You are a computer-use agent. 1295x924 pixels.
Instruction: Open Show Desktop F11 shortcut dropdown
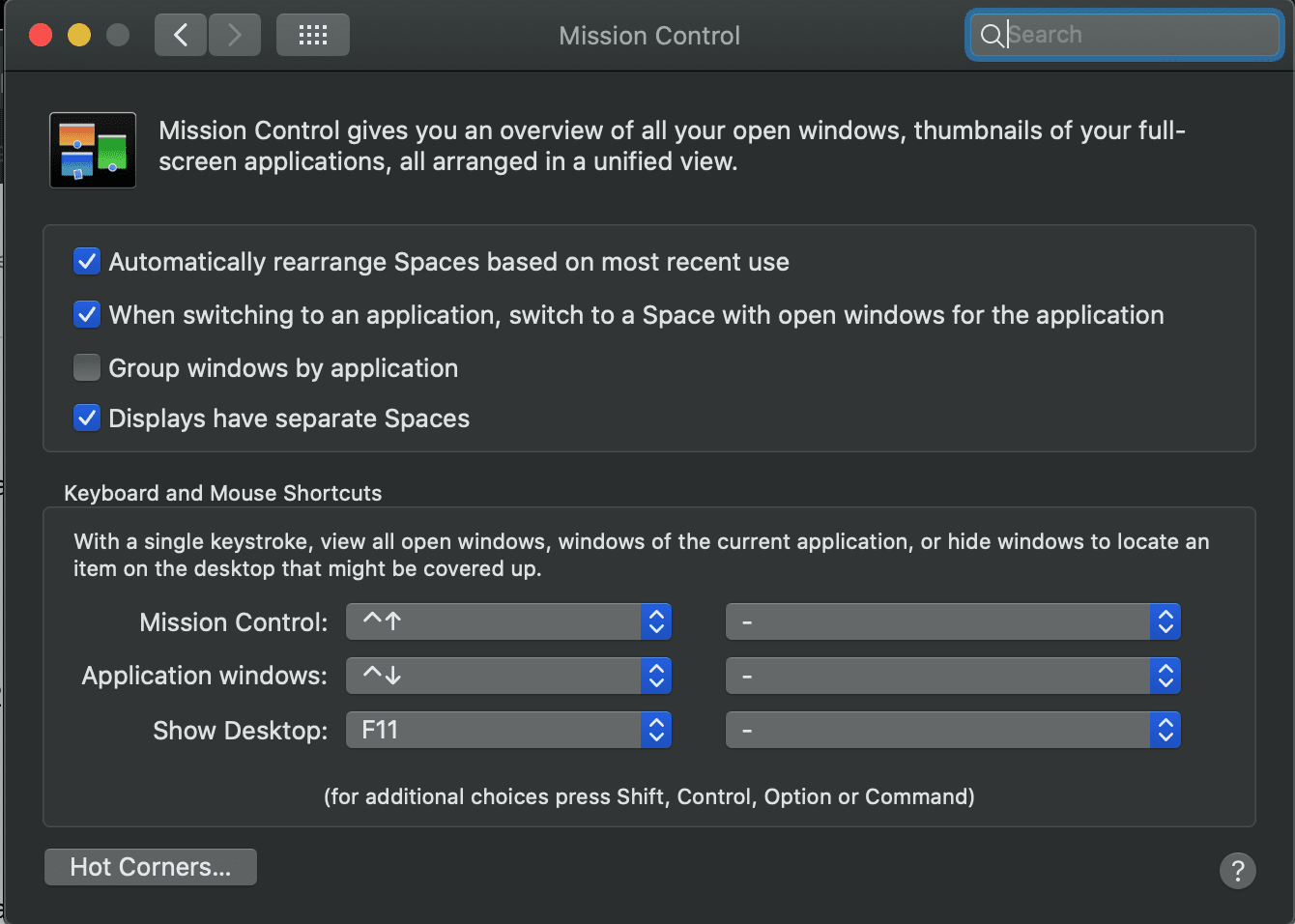tap(508, 730)
